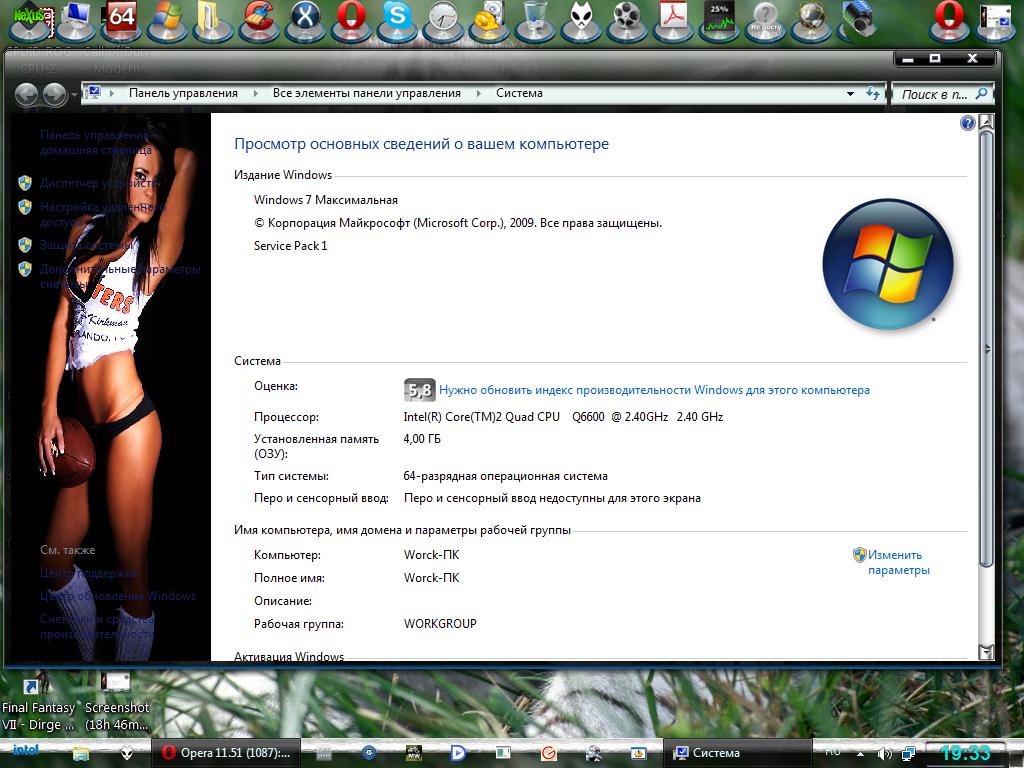Open the address bar history dropdown

[x=850, y=93]
